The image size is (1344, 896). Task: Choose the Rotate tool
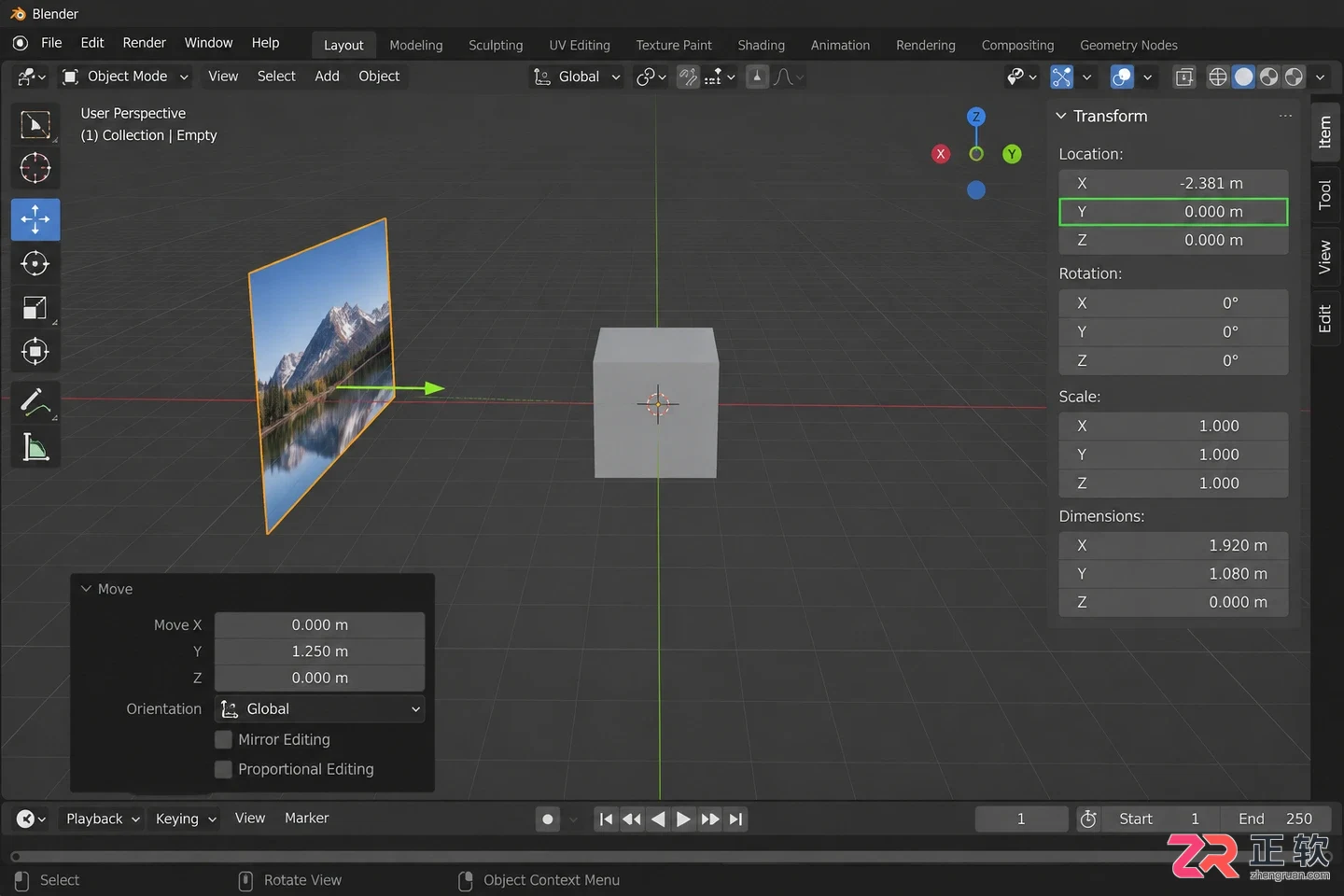[x=35, y=264]
